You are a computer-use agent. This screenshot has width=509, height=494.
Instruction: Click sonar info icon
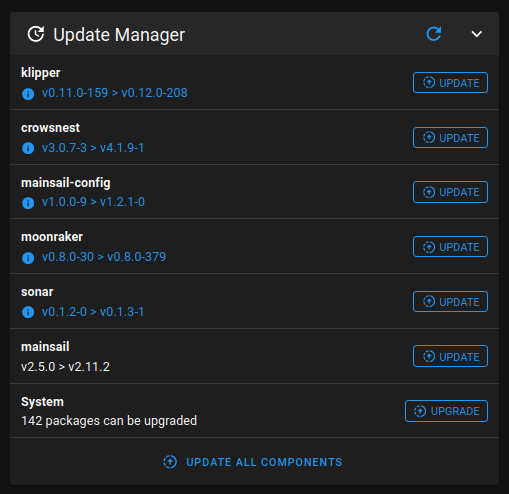28,312
